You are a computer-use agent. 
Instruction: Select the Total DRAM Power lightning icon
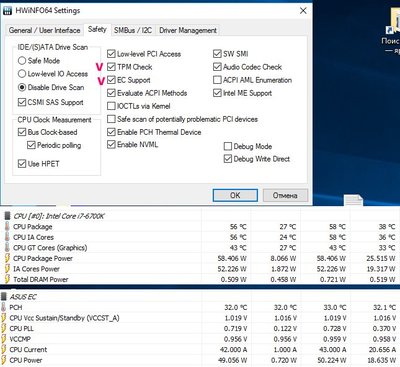[x=7, y=279]
